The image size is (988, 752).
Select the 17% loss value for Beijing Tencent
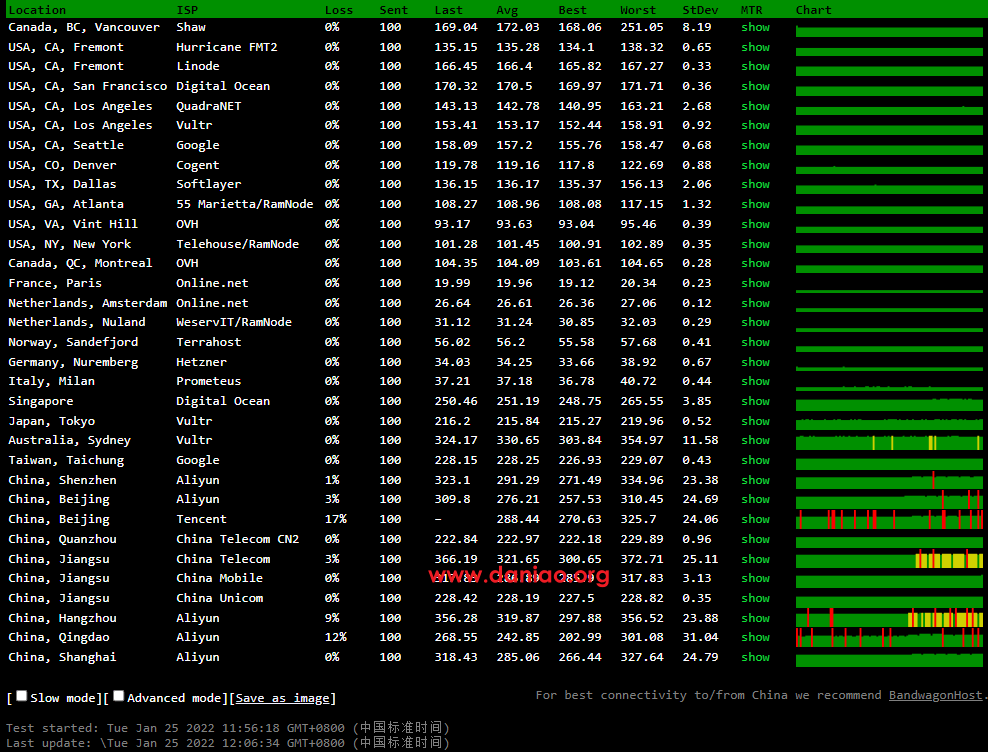click(x=336, y=519)
